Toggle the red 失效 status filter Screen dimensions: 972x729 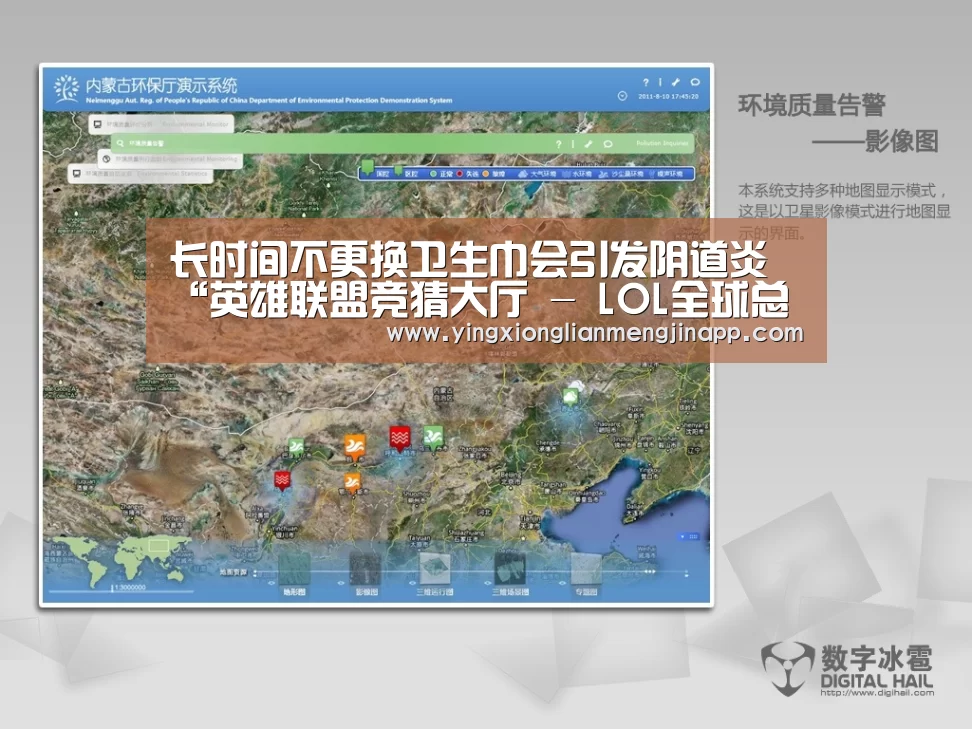click(x=468, y=174)
